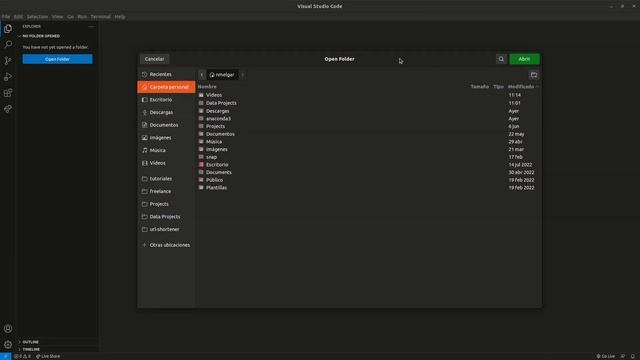Click the search icon in Open Folder dialog
640x360 pixels.
[x=501, y=59]
